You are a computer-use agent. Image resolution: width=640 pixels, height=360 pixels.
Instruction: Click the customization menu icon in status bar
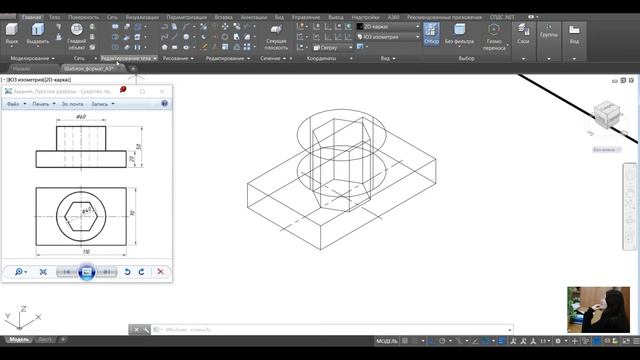[635, 341]
